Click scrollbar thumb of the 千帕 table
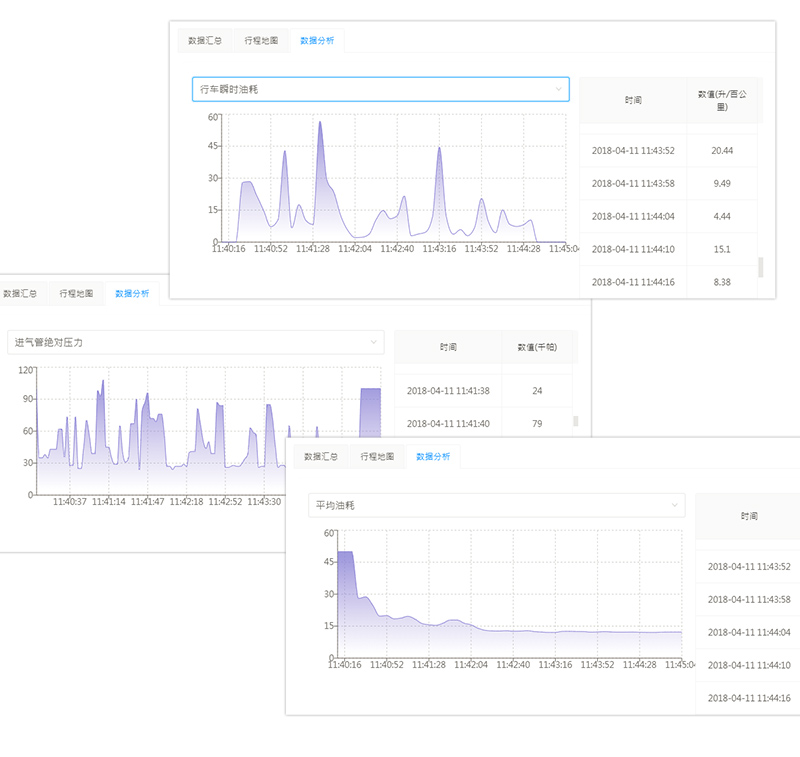The image size is (800, 757). 575,421
